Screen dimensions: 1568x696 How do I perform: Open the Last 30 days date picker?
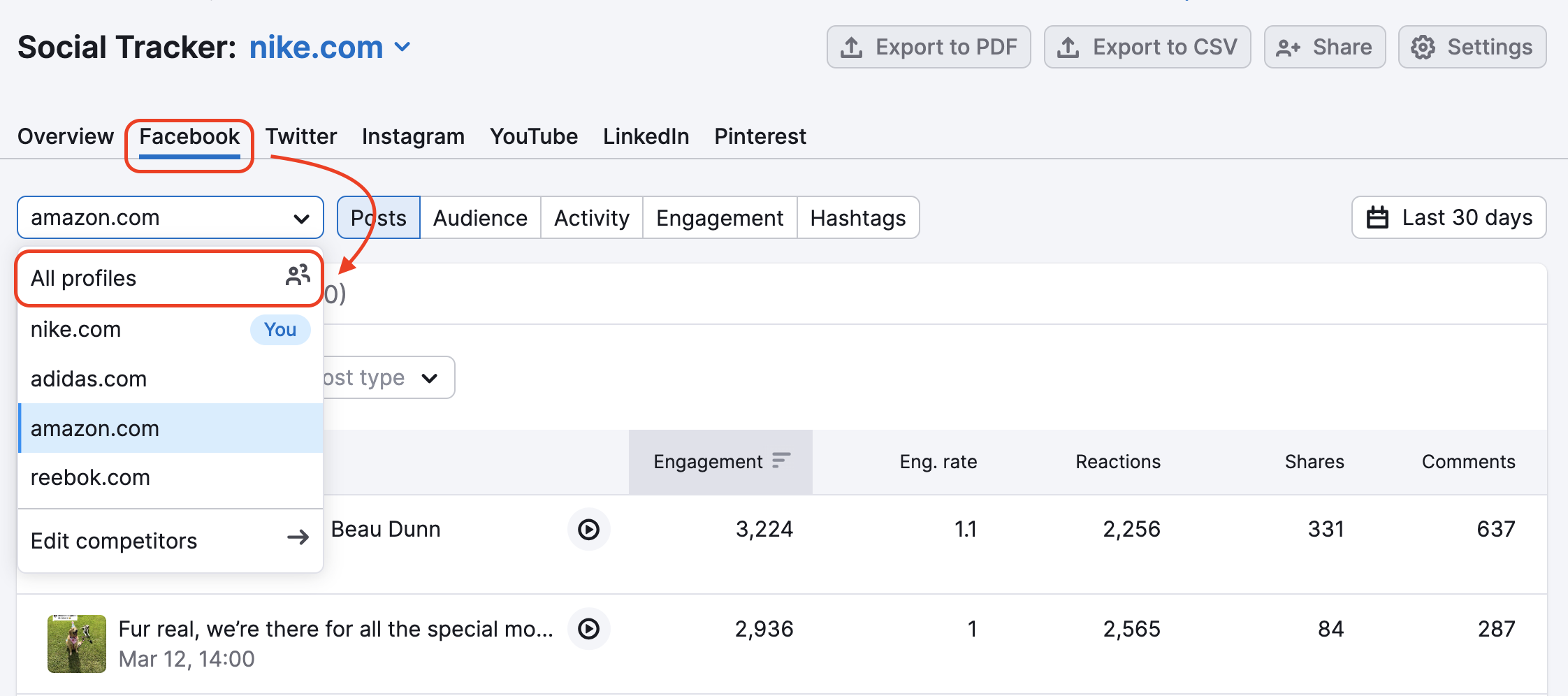(x=1449, y=217)
